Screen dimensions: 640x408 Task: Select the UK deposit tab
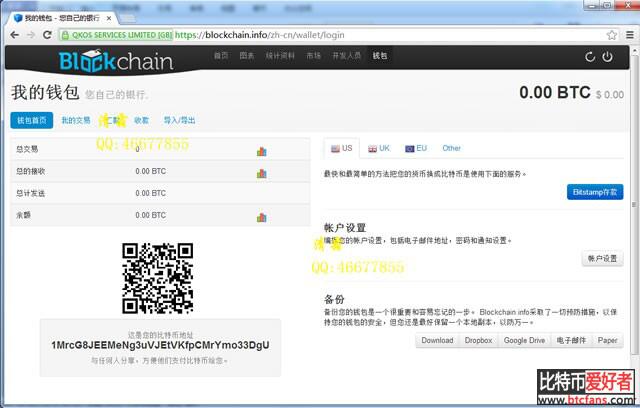click(x=379, y=148)
